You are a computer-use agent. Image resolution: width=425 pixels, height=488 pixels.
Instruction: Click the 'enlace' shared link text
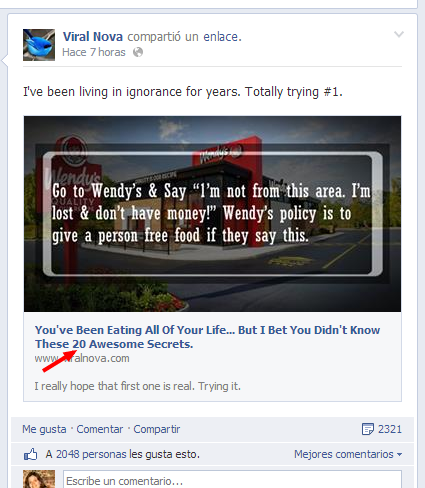222,37
